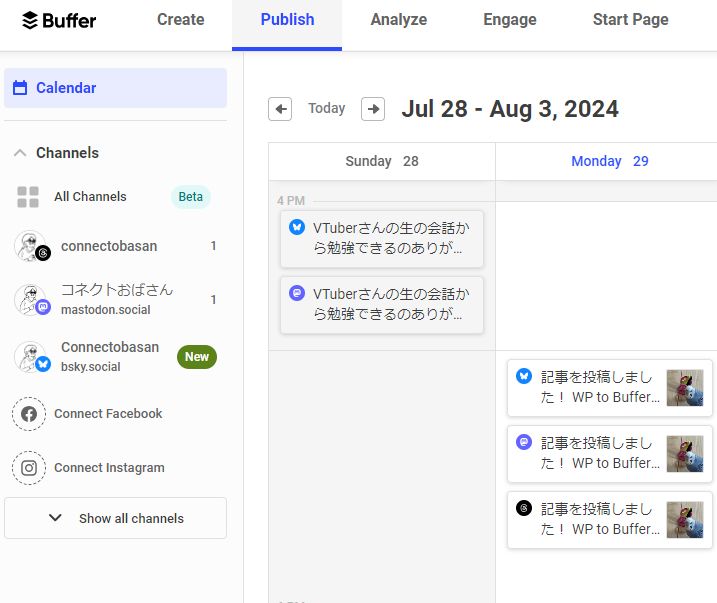Open the Analyze tab
Viewport: 717px width, 603px height.
coord(399,20)
